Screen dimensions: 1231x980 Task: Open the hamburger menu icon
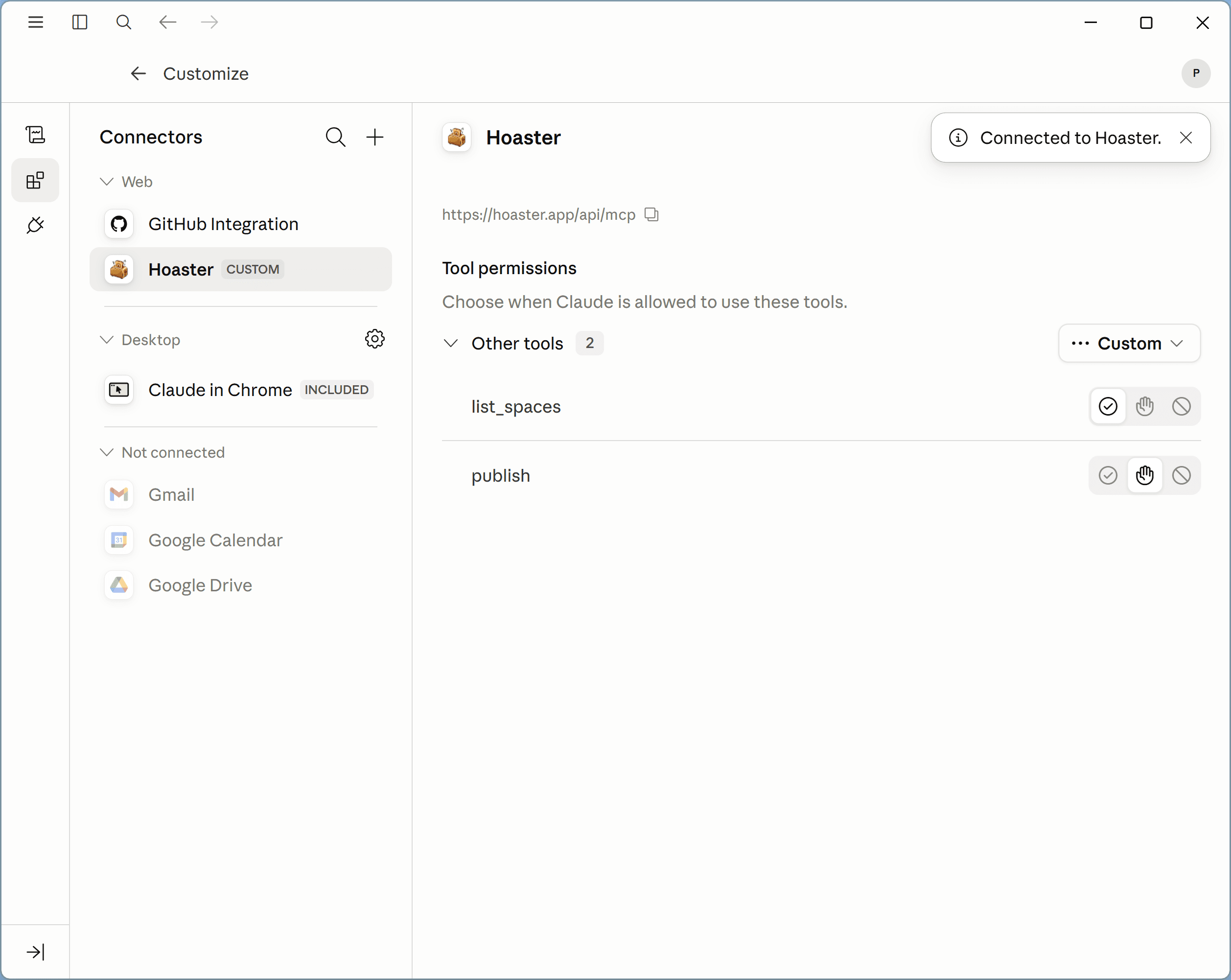coord(35,23)
